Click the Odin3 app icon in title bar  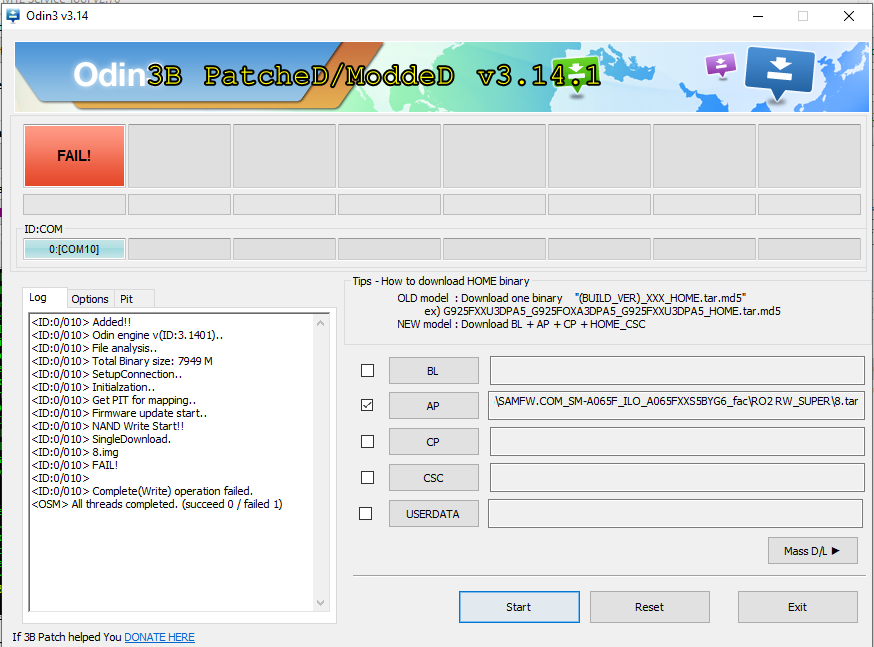[x=14, y=16]
